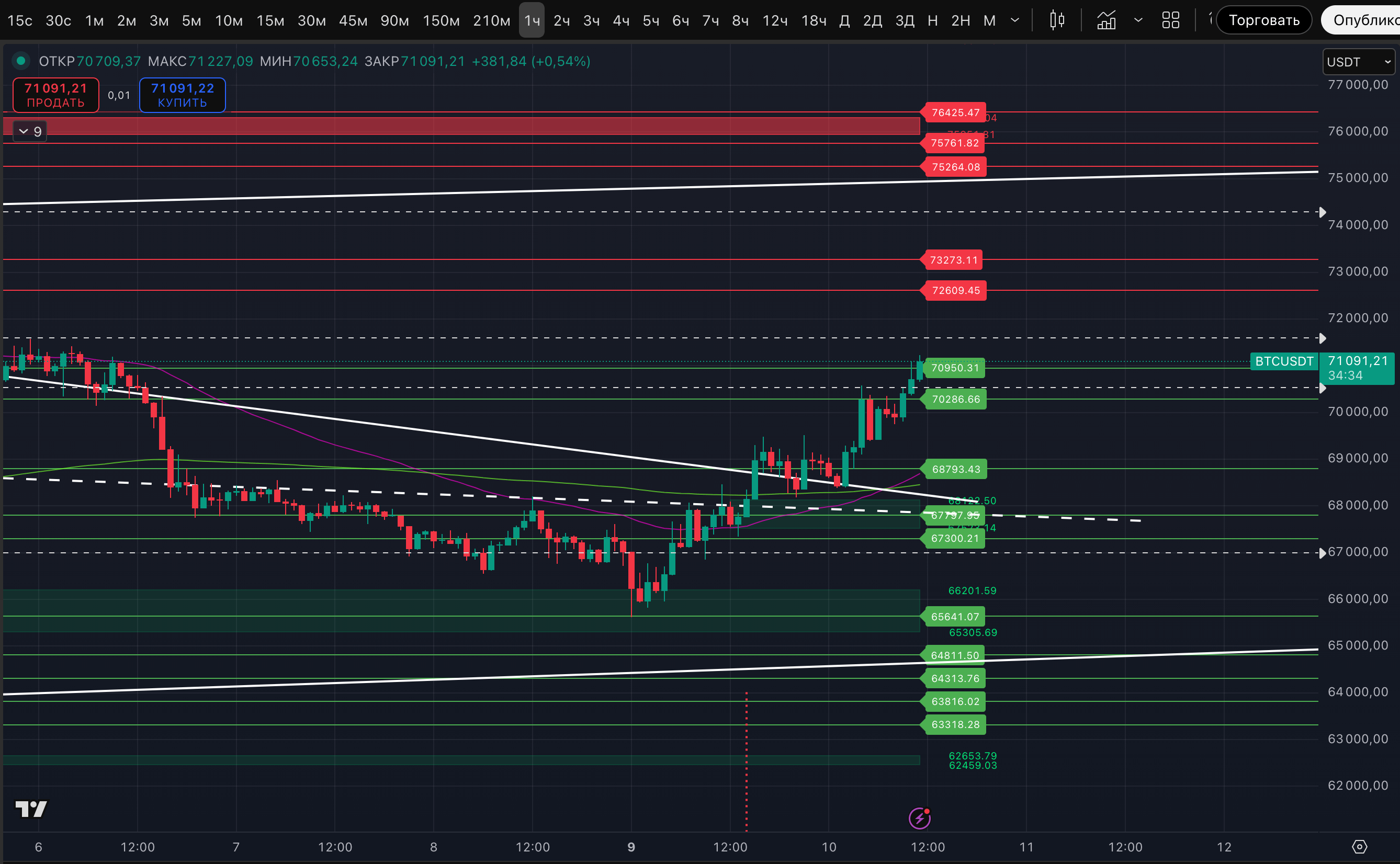
Task: Open the candlestick chart type selector
Action: point(1057,20)
